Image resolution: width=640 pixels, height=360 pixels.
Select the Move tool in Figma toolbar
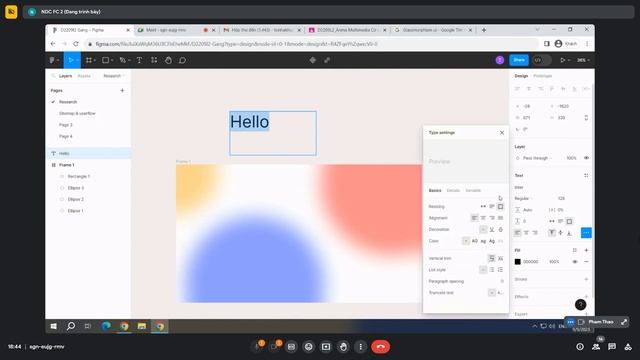(71, 60)
